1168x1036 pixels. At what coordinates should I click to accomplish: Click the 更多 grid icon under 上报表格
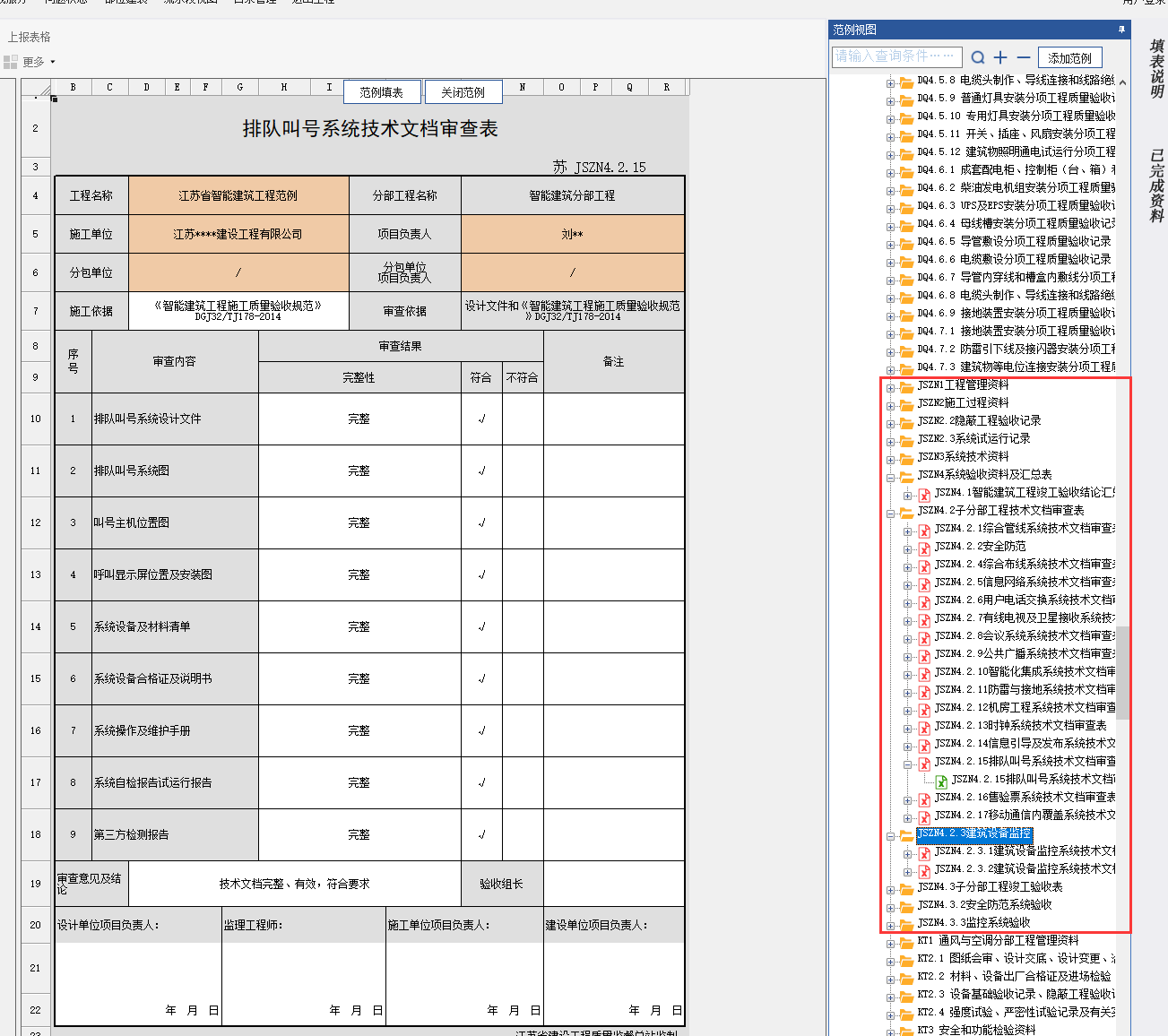click(11, 62)
